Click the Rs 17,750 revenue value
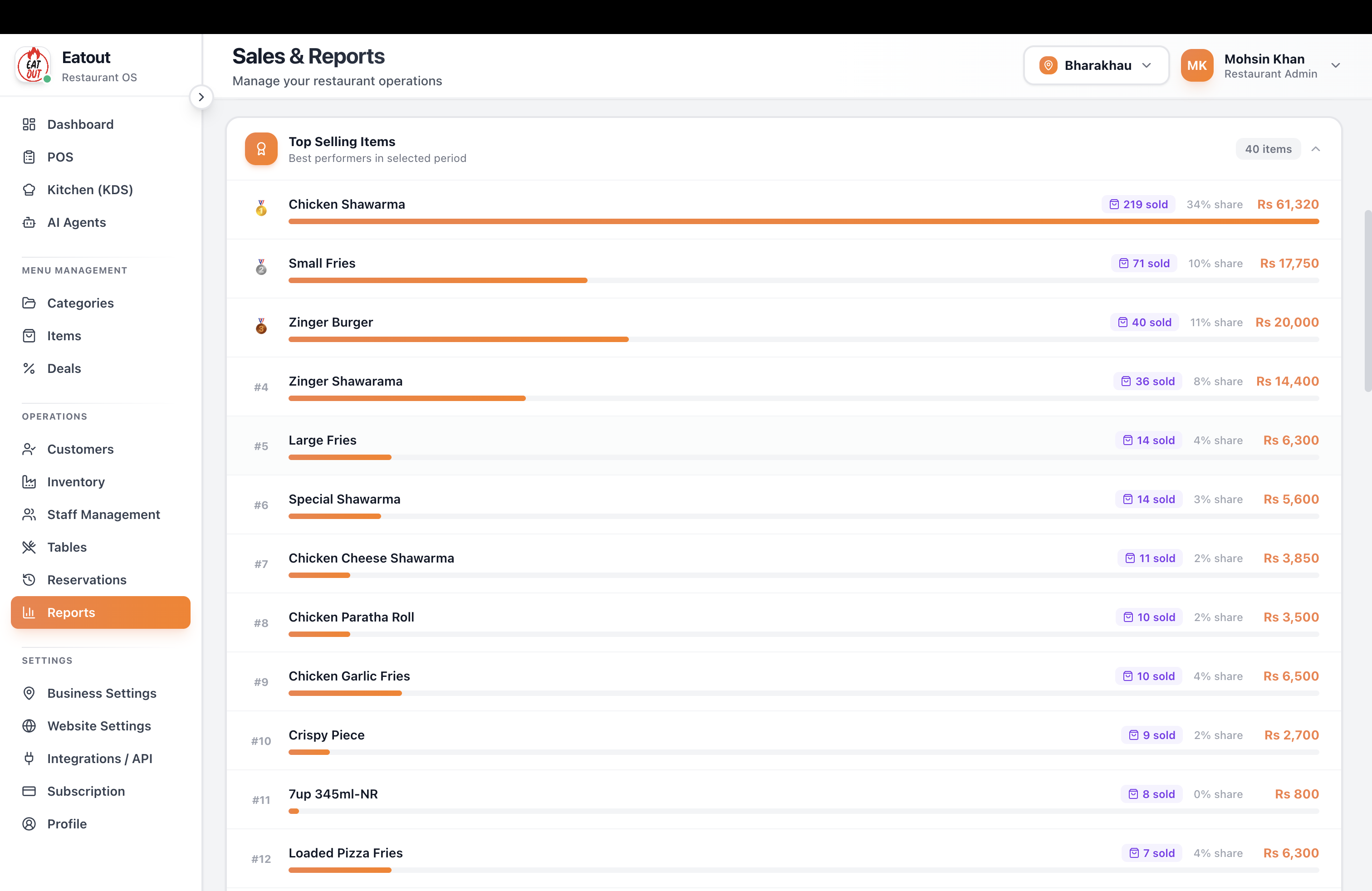Viewport: 1372px width, 891px height. pos(1289,264)
